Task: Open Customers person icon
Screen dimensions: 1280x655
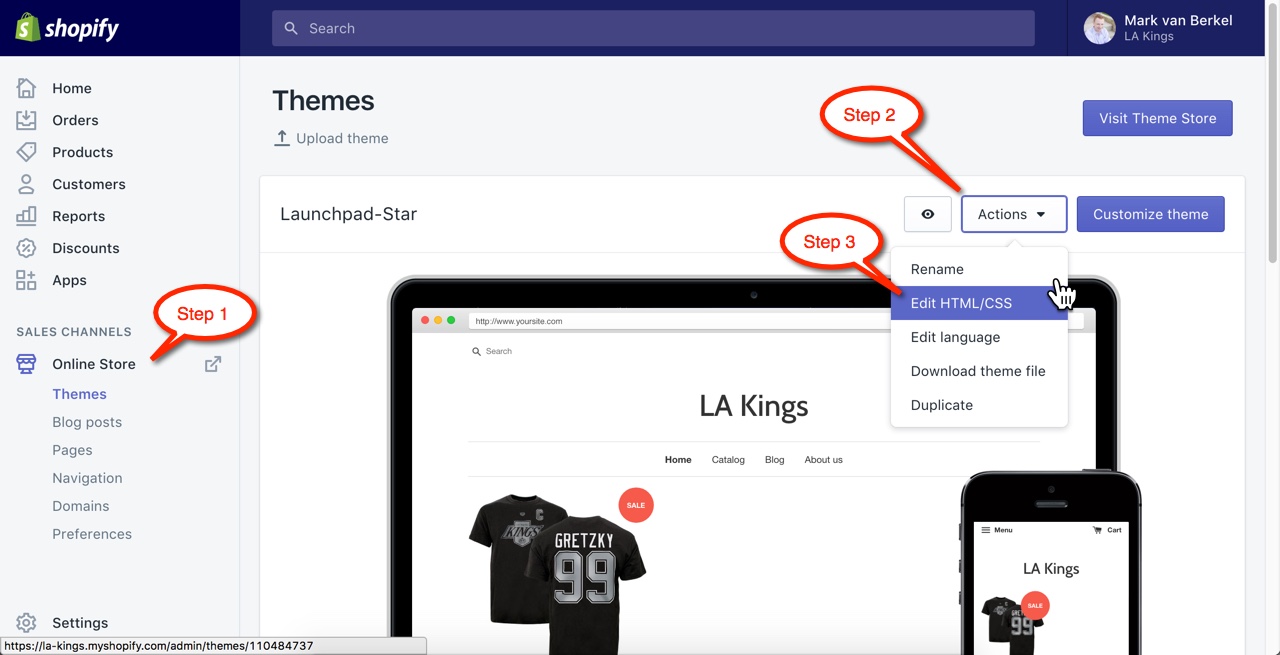Action: coord(26,184)
